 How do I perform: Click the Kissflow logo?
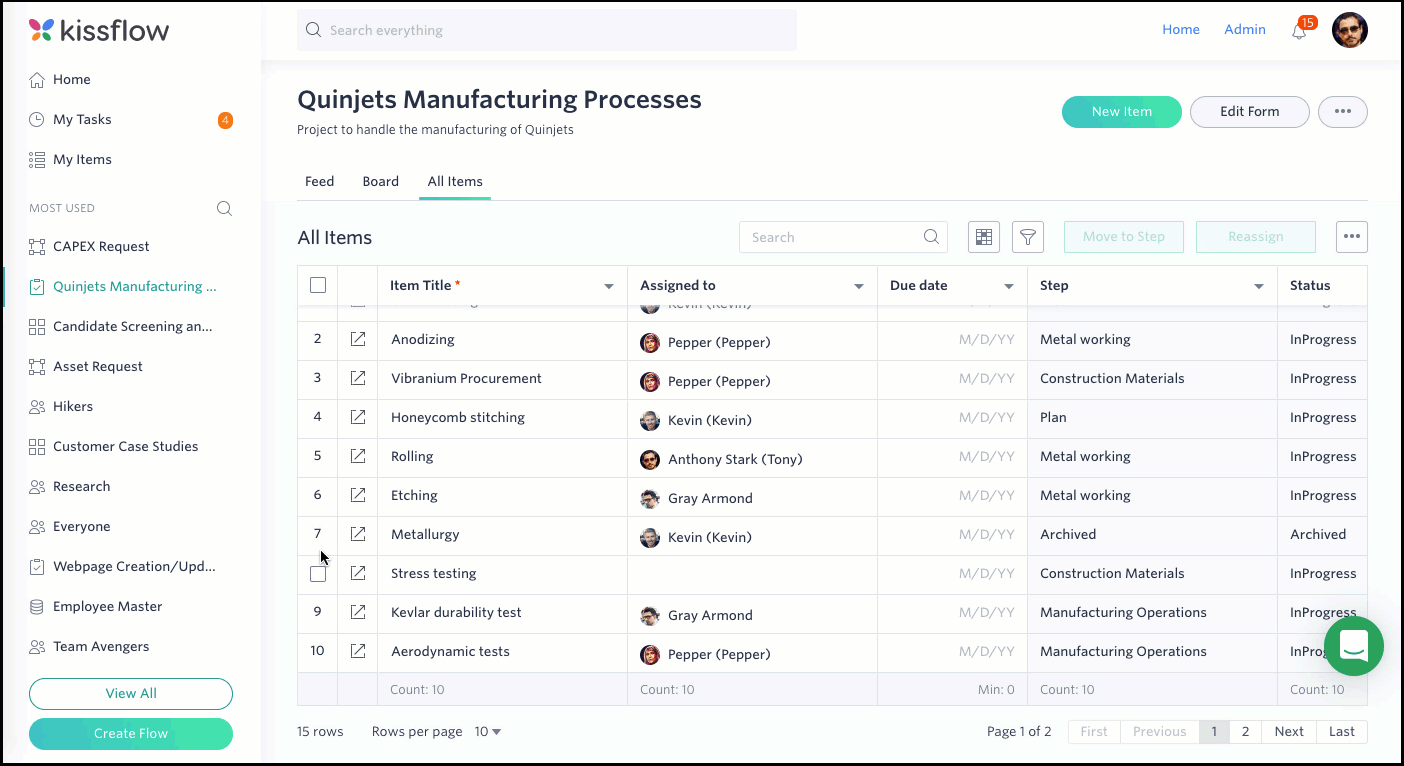tap(99, 30)
